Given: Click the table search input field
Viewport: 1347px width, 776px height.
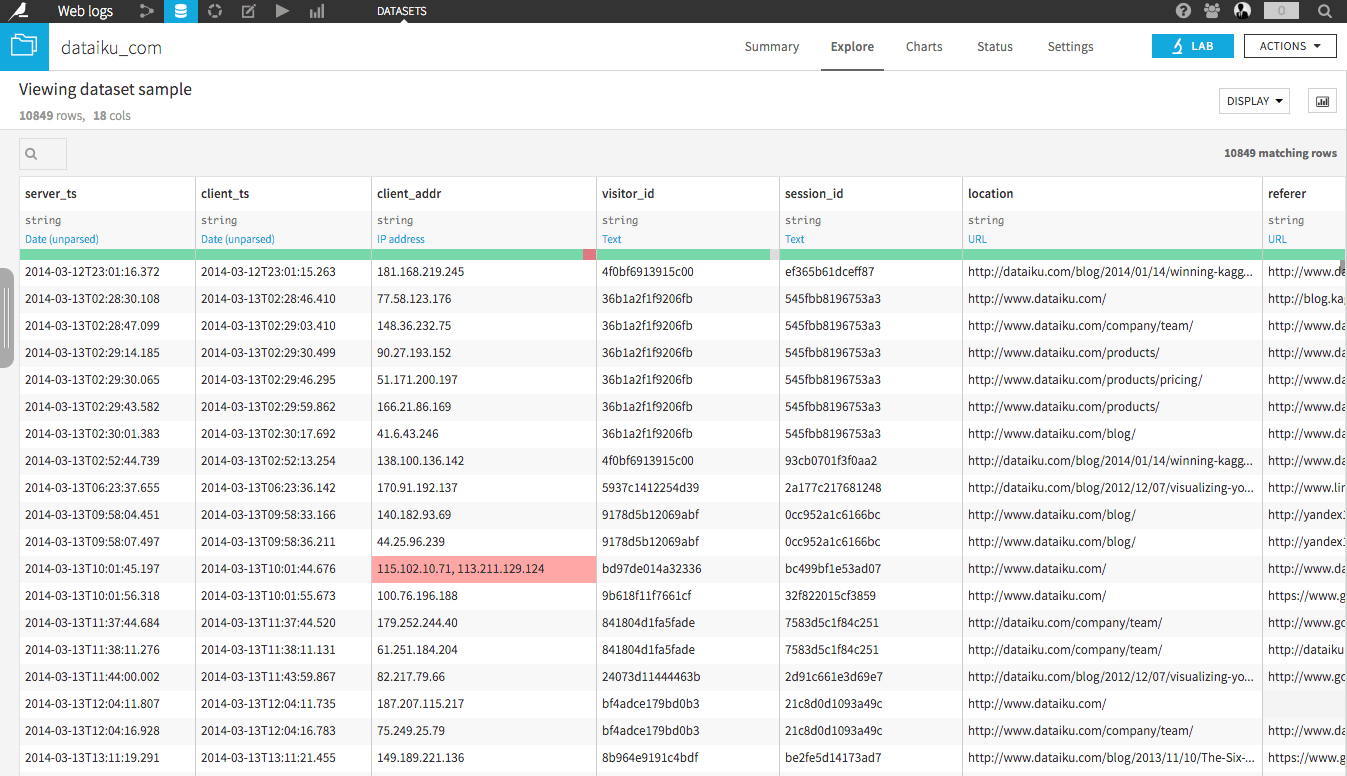Looking at the screenshot, I should [43, 154].
